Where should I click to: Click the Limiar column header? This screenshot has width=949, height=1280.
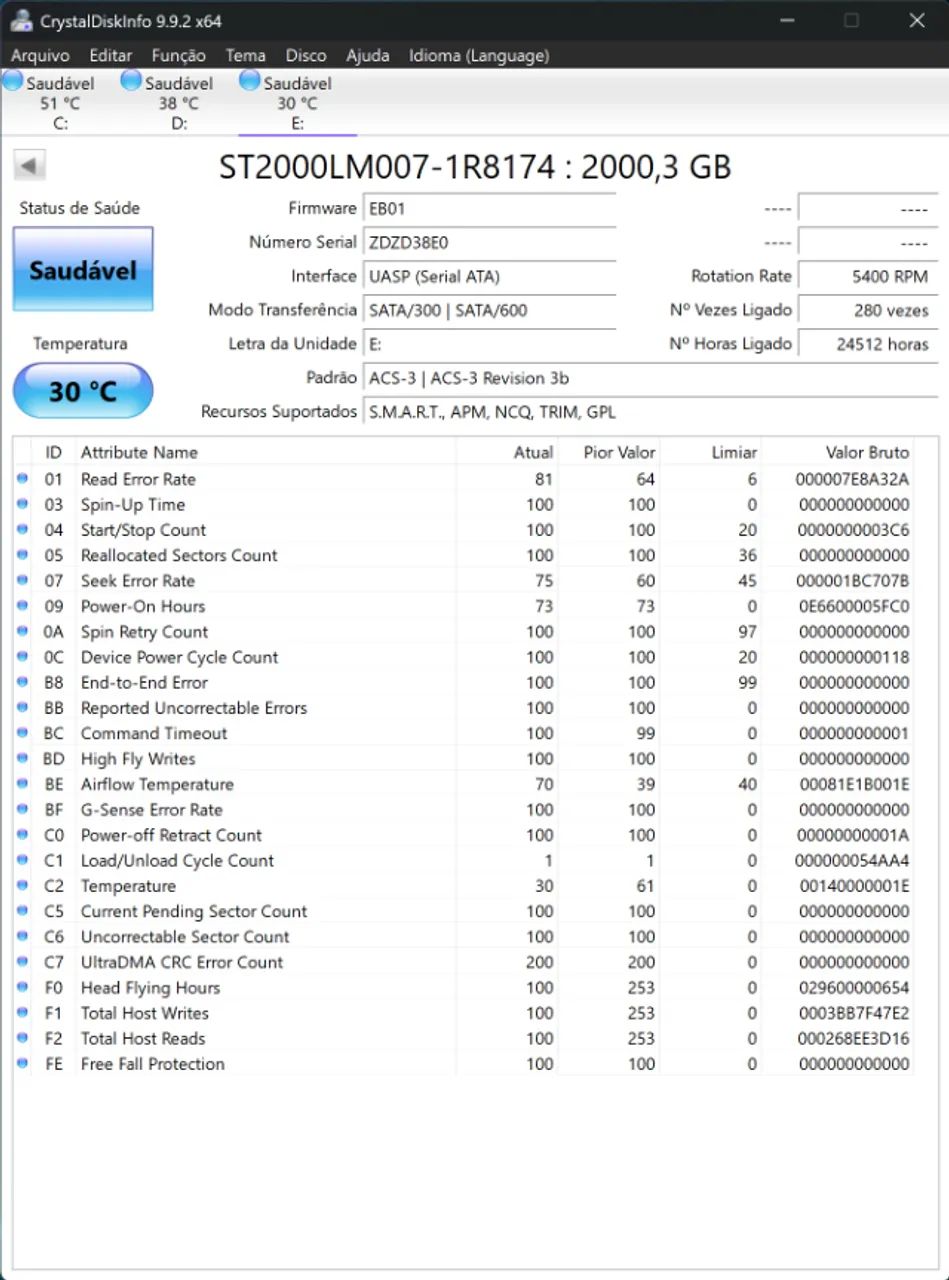711,453
